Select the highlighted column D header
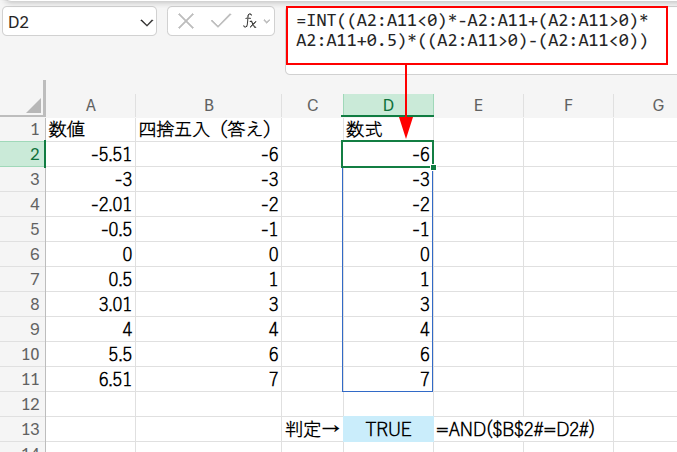This screenshot has height=452, width=677. pyautogui.click(x=388, y=105)
